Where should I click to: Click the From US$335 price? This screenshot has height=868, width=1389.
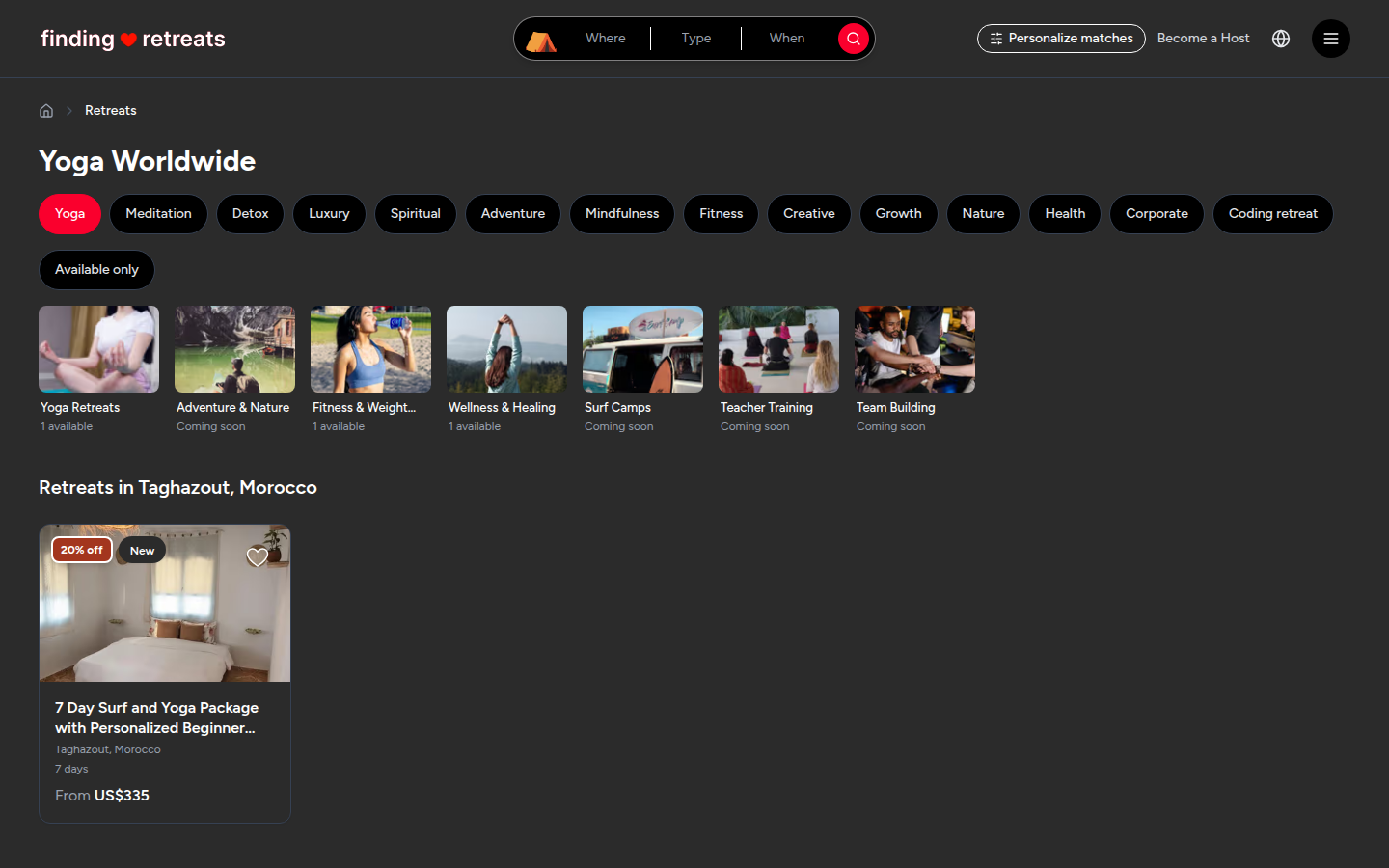click(102, 796)
